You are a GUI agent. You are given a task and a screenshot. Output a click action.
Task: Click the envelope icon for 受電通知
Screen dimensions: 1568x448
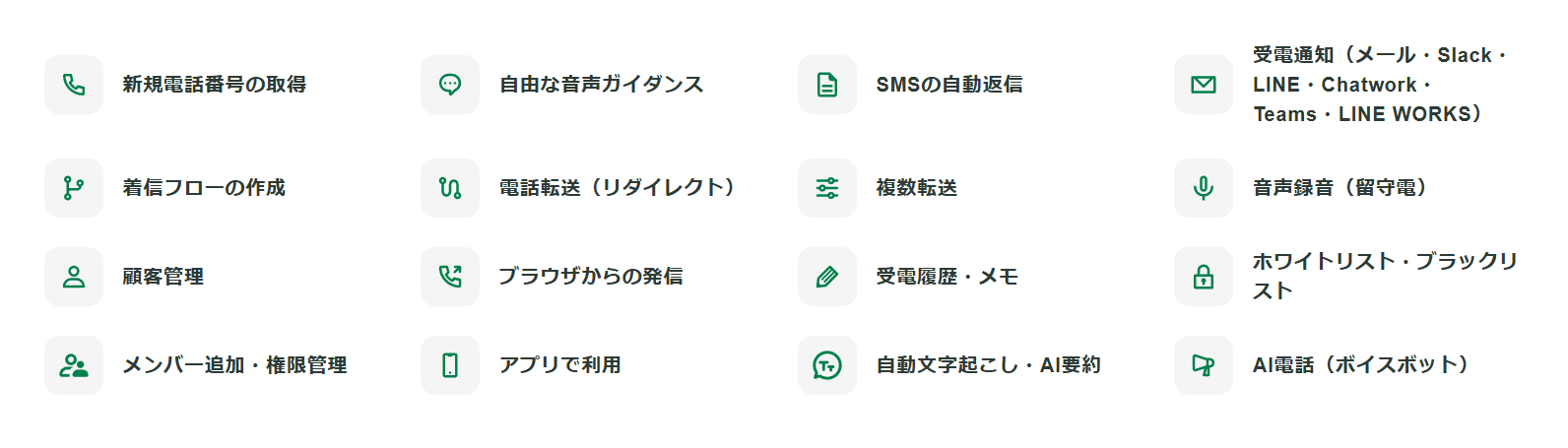tap(1204, 85)
